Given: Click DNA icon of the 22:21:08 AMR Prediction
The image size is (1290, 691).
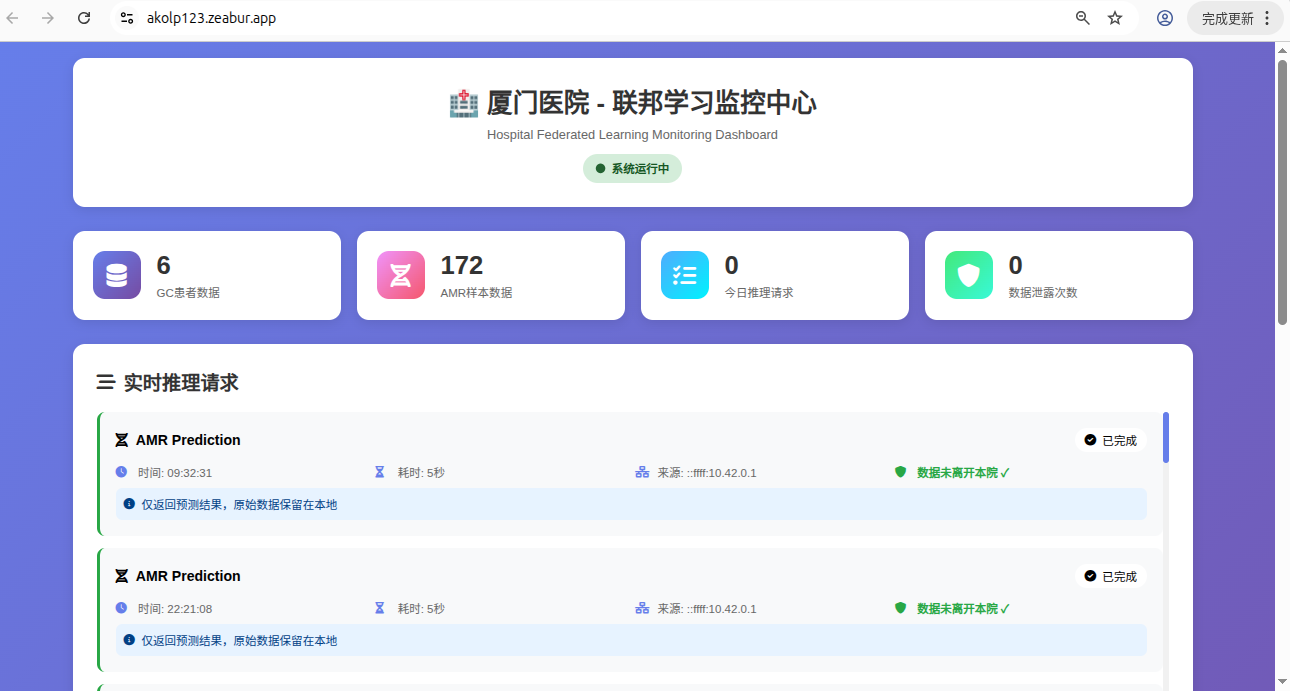Looking at the screenshot, I should [x=122, y=576].
